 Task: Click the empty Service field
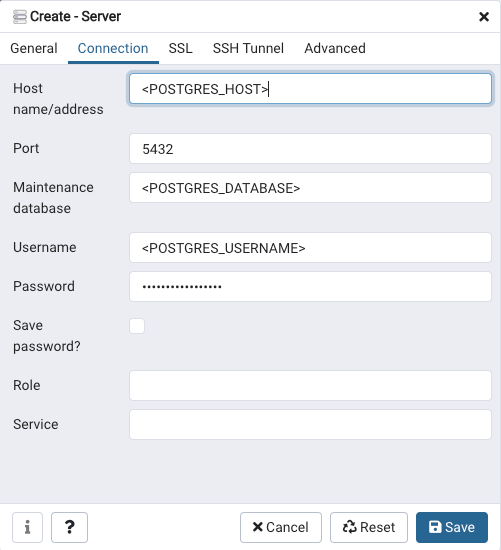coord(310,424)
